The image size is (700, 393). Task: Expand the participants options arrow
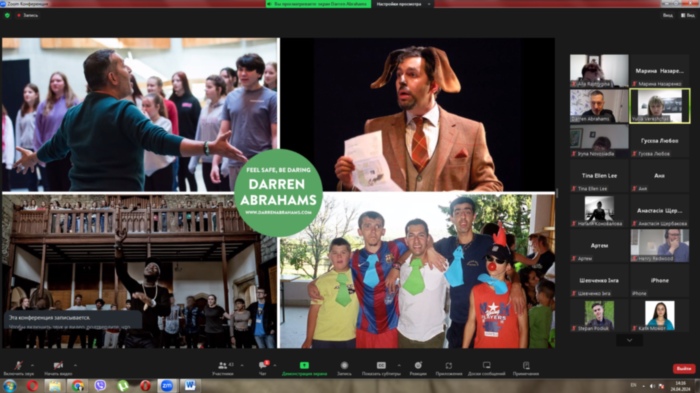coord(242,365)
